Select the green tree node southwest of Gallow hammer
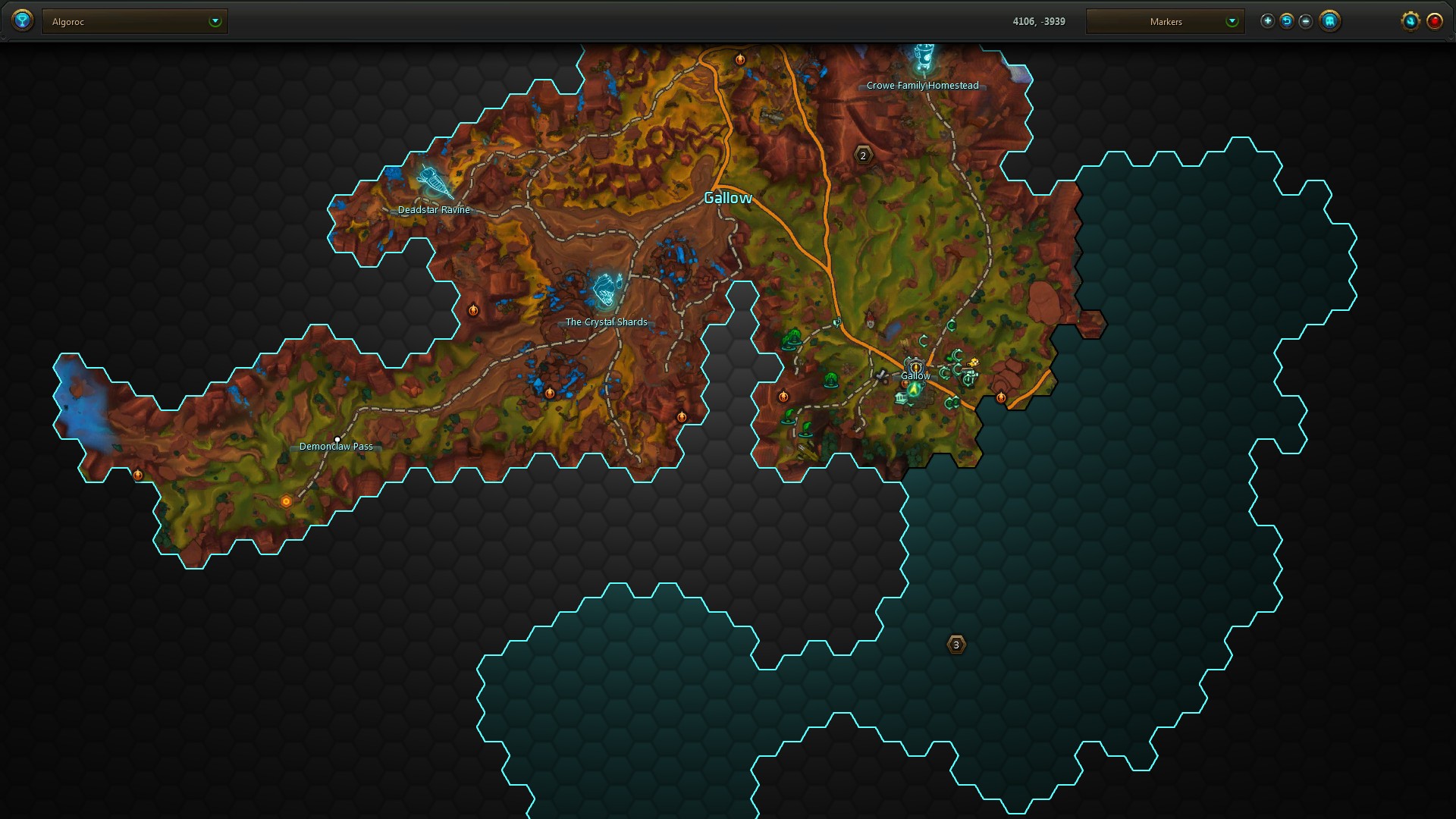 [x=831, y=380]
